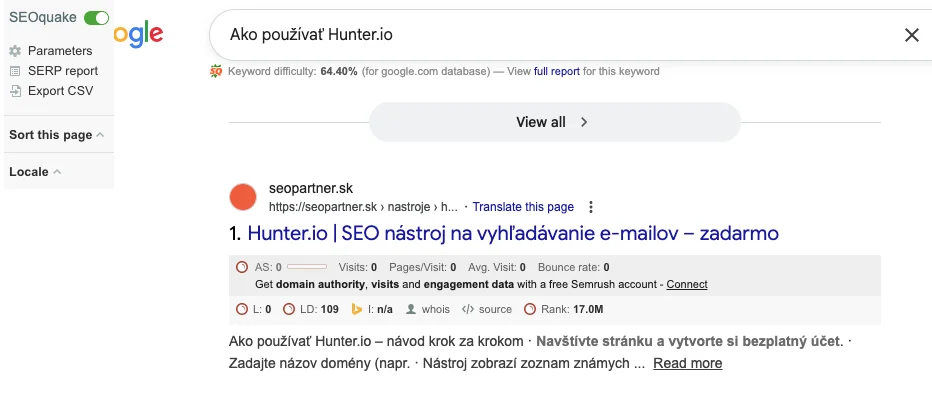The height and width of the screenshot is (402, 932).
Task: Expand the Locale section
Action: tap(35, 172)
